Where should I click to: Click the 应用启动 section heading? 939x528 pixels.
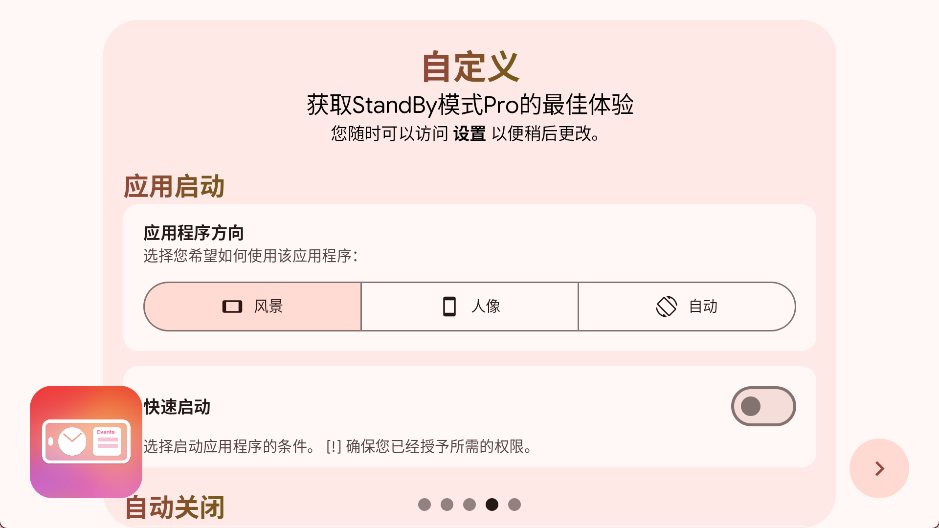click(x=174, y=187)
